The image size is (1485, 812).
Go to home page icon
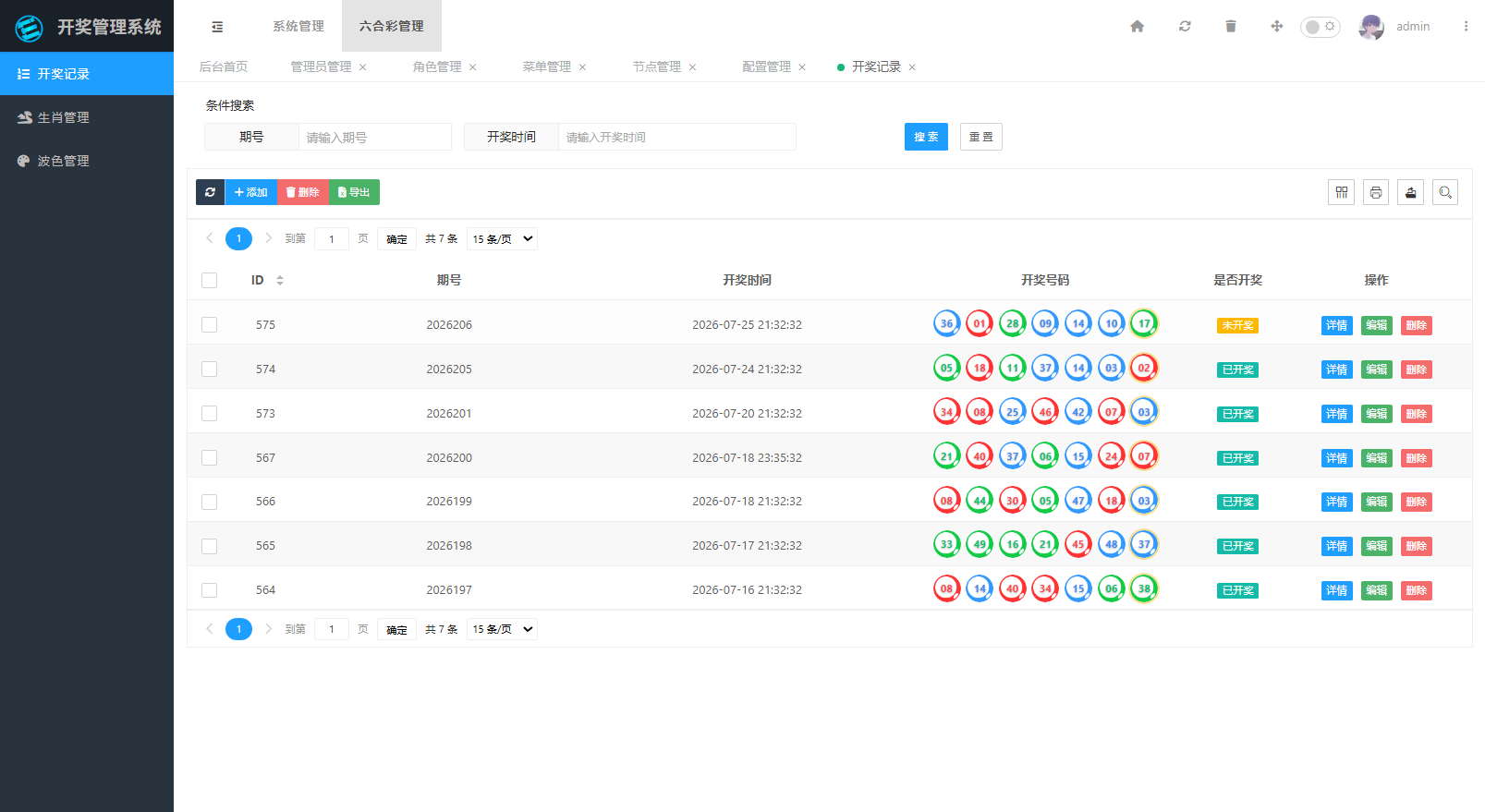[x=1138, y=26]
